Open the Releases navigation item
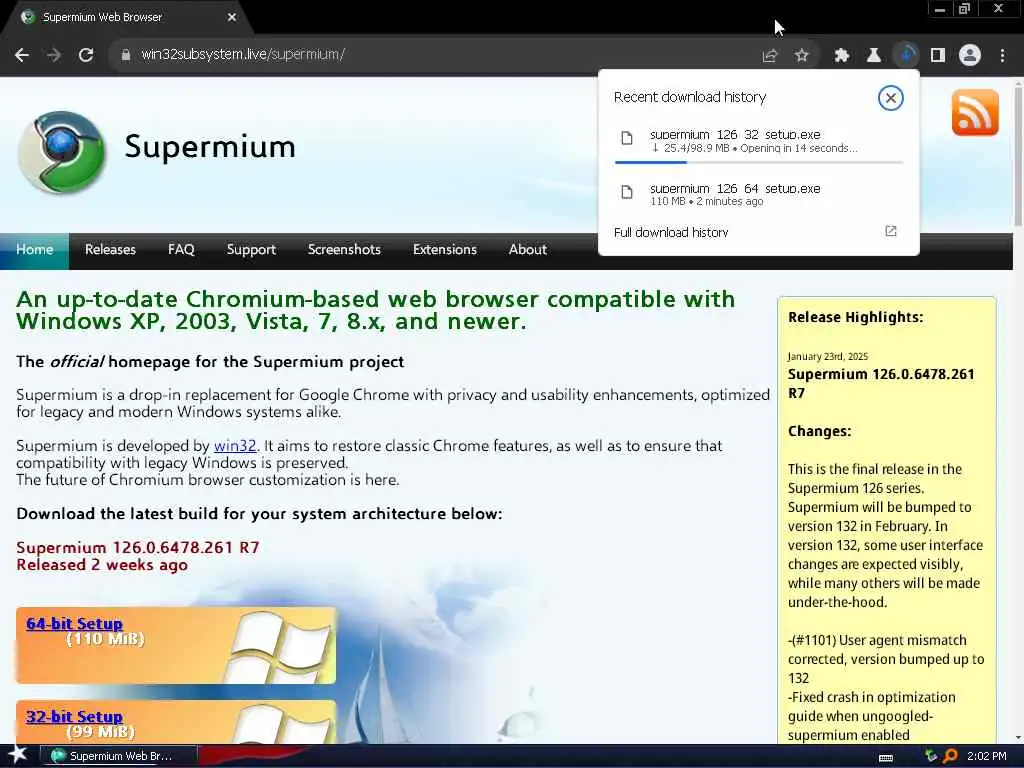The height and width of the screenshot is (768, 1024). coord(110,249)
